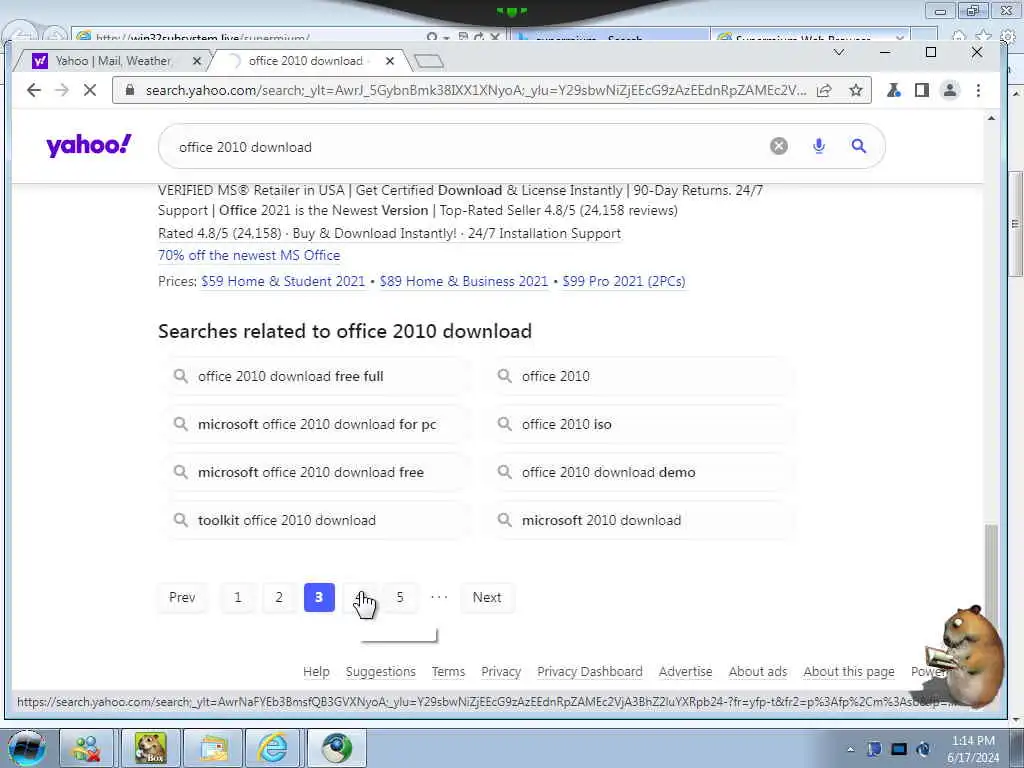The image size is (1024, 768).
Task: Open the Chrome Labs flask icon
Action: [893, 90]
